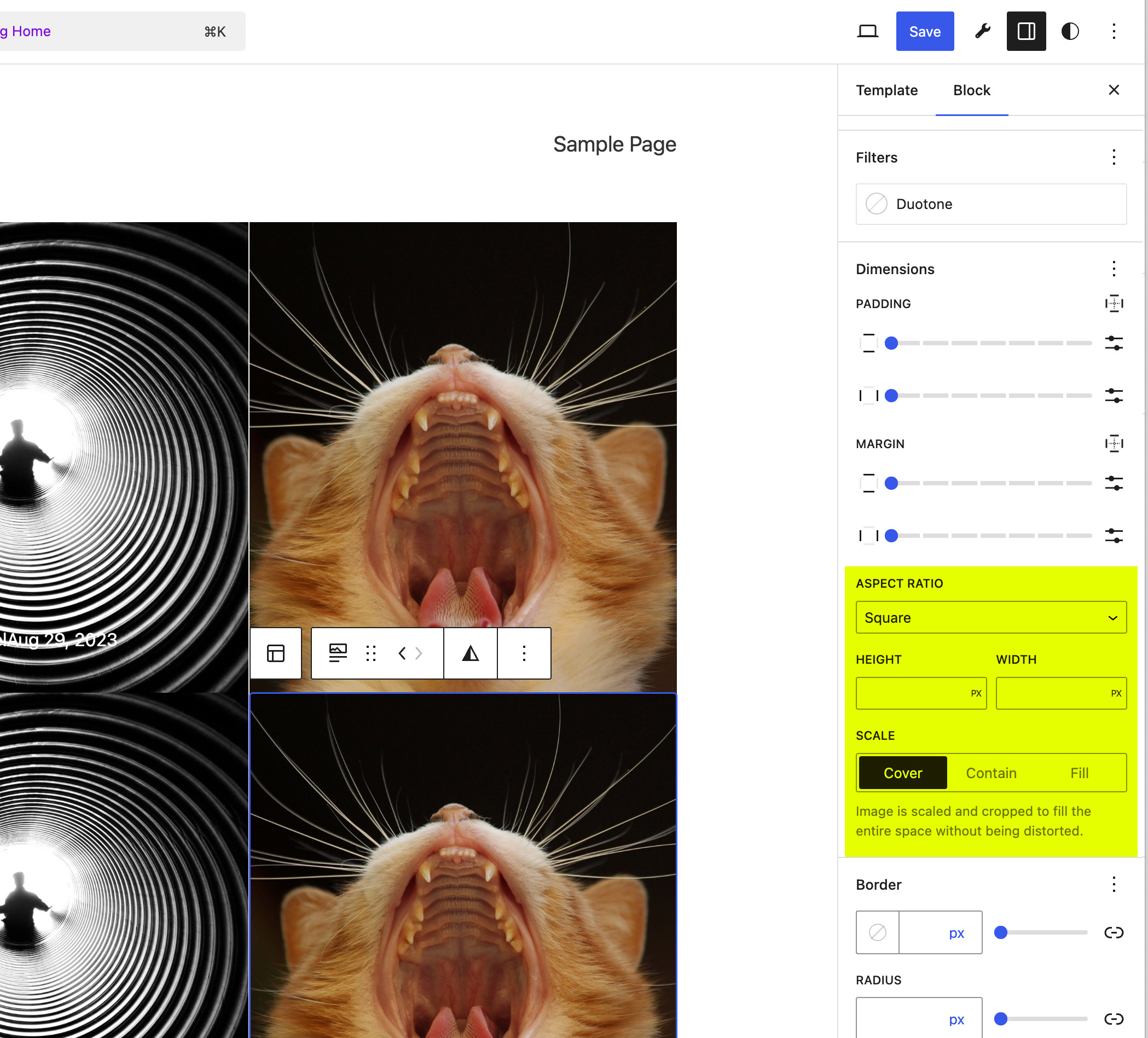Select the Replace image icon in the block toolbar
The width and height of the screenshot is (1148, 1038).
pyautogui.click(x=337, y=654)
